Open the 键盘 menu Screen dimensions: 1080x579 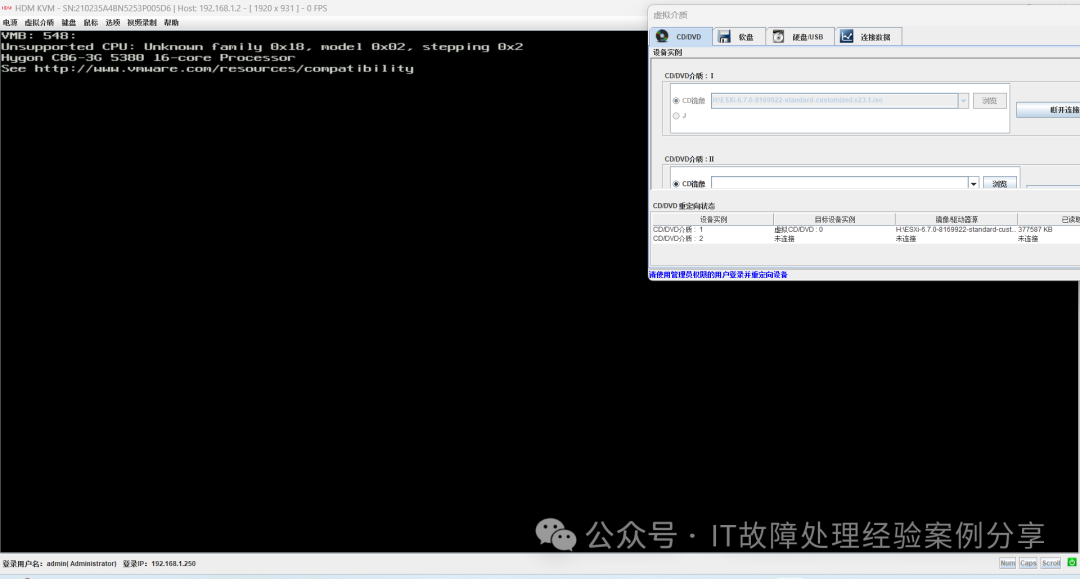(69, 23)
